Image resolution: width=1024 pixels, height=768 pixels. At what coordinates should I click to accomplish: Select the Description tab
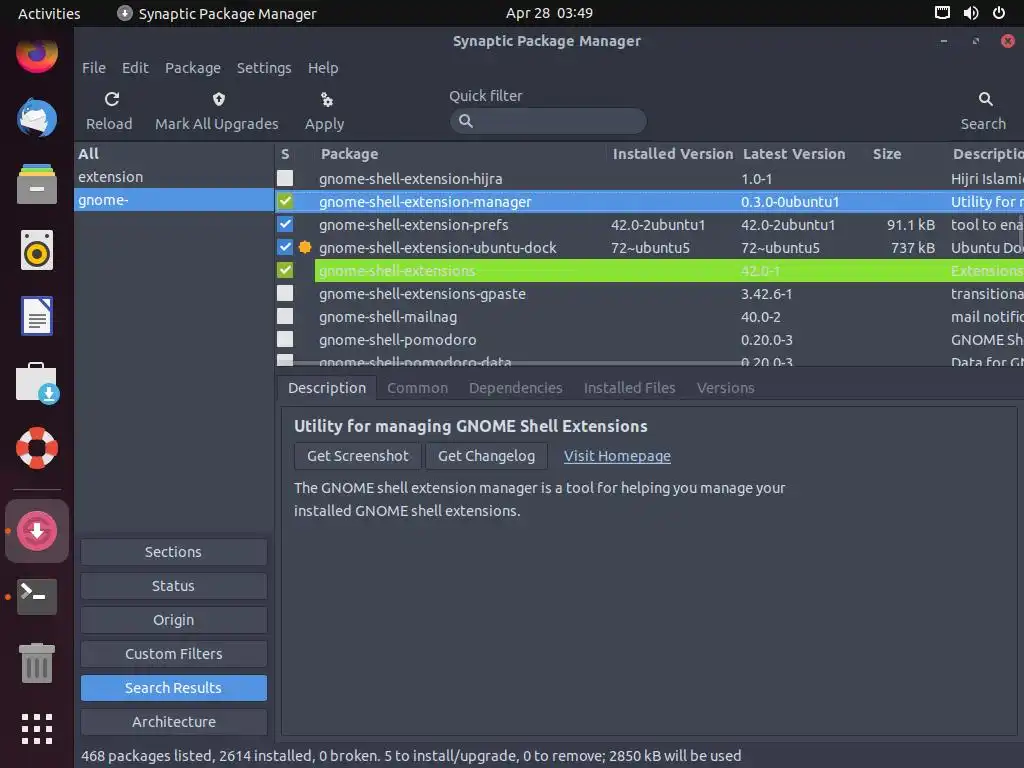(327, 388)
